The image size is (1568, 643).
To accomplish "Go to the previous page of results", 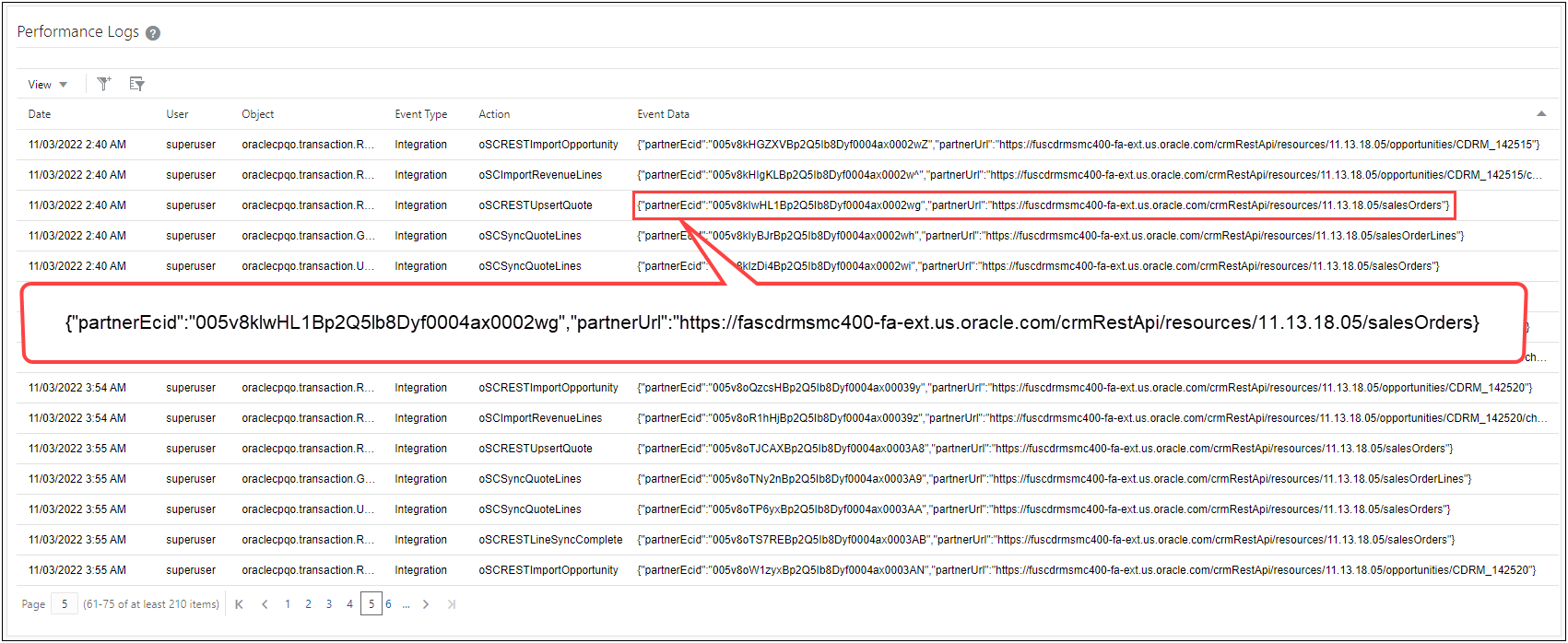I will click(265, 604).
